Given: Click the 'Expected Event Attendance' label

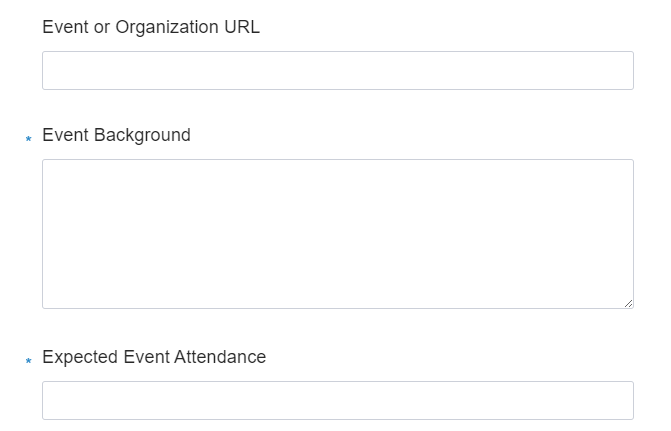Looking at the screenshot, I should coord(154,357).
